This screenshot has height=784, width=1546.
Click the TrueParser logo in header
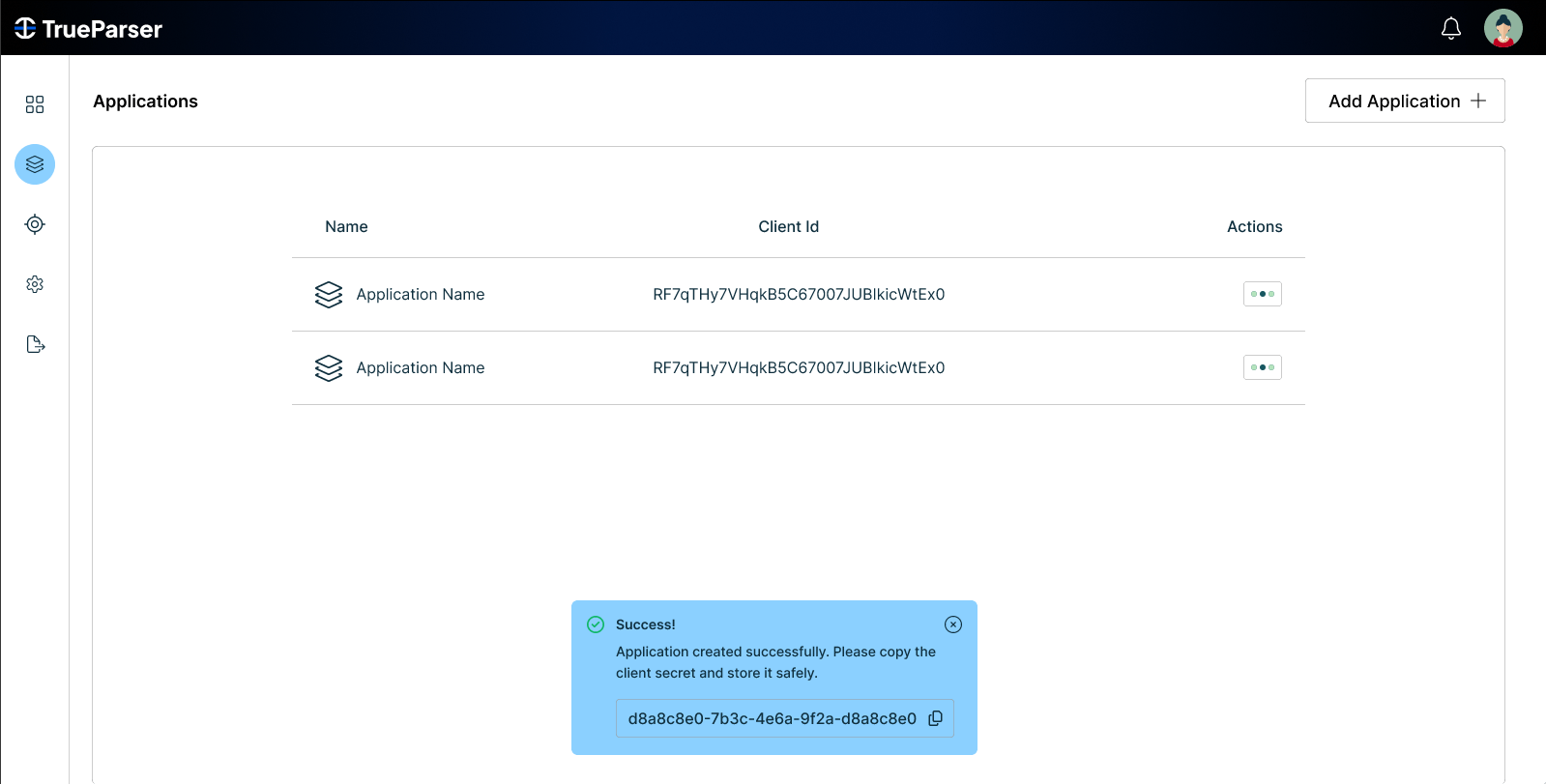[88, 29]
